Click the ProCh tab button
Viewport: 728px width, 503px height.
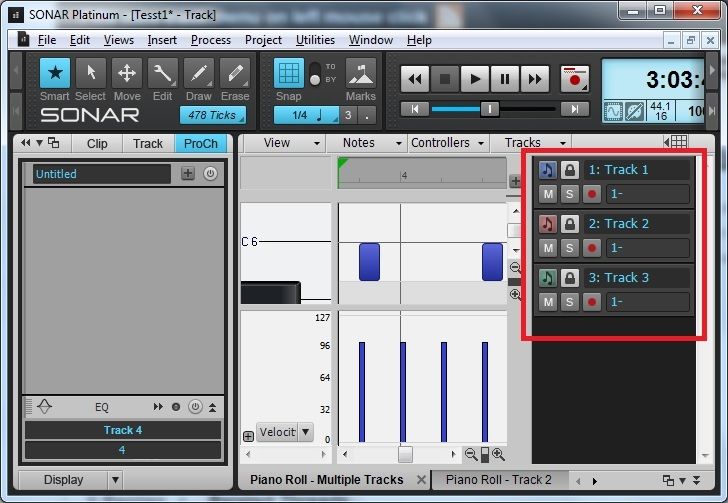pos(200,143)
